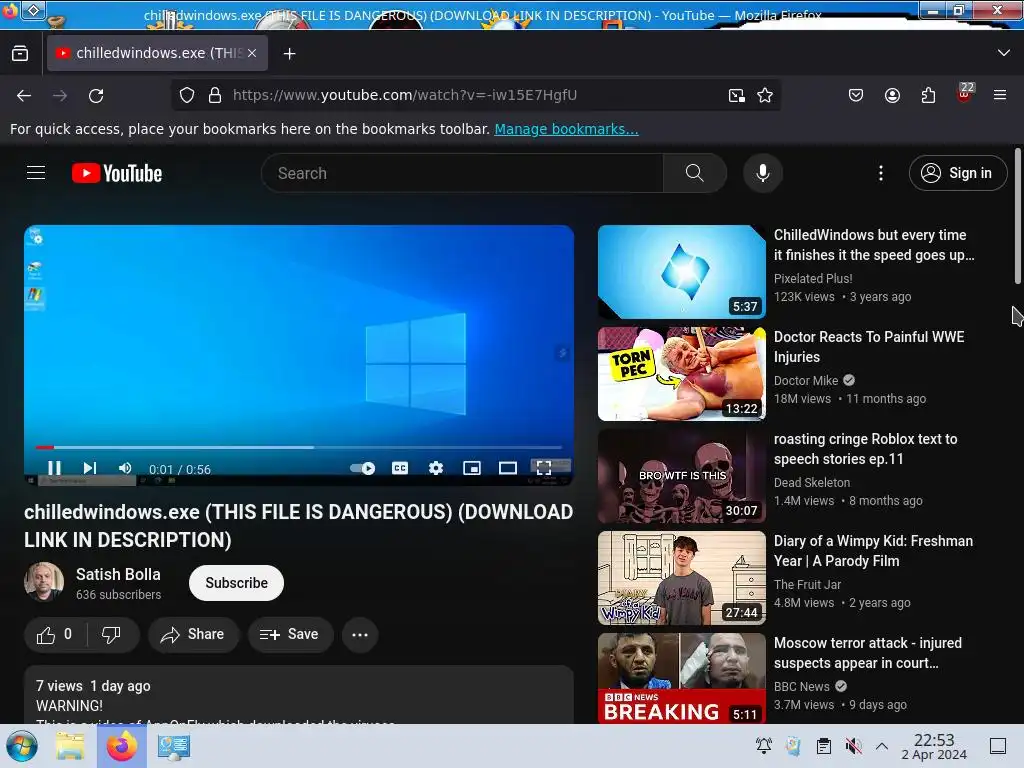This screenshot has width=1024, height=768.
Task: Go to YouTube home via logo
Action: [x=117, y=173]
